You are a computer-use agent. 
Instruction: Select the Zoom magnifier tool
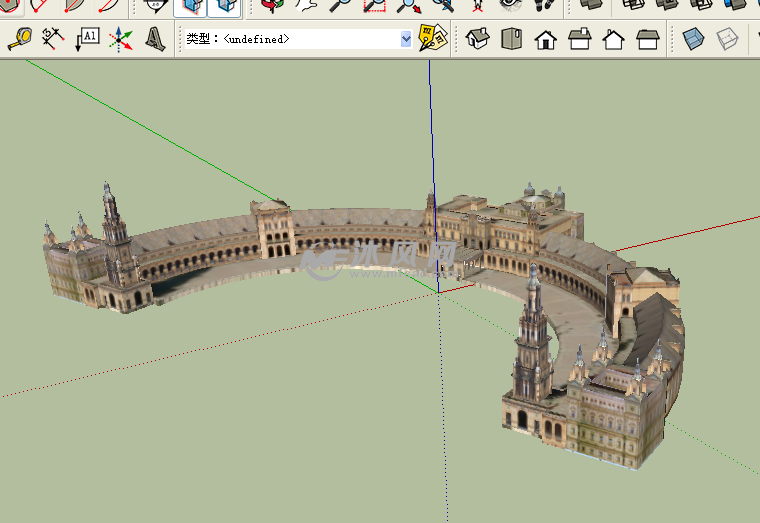tap(341, 6)
